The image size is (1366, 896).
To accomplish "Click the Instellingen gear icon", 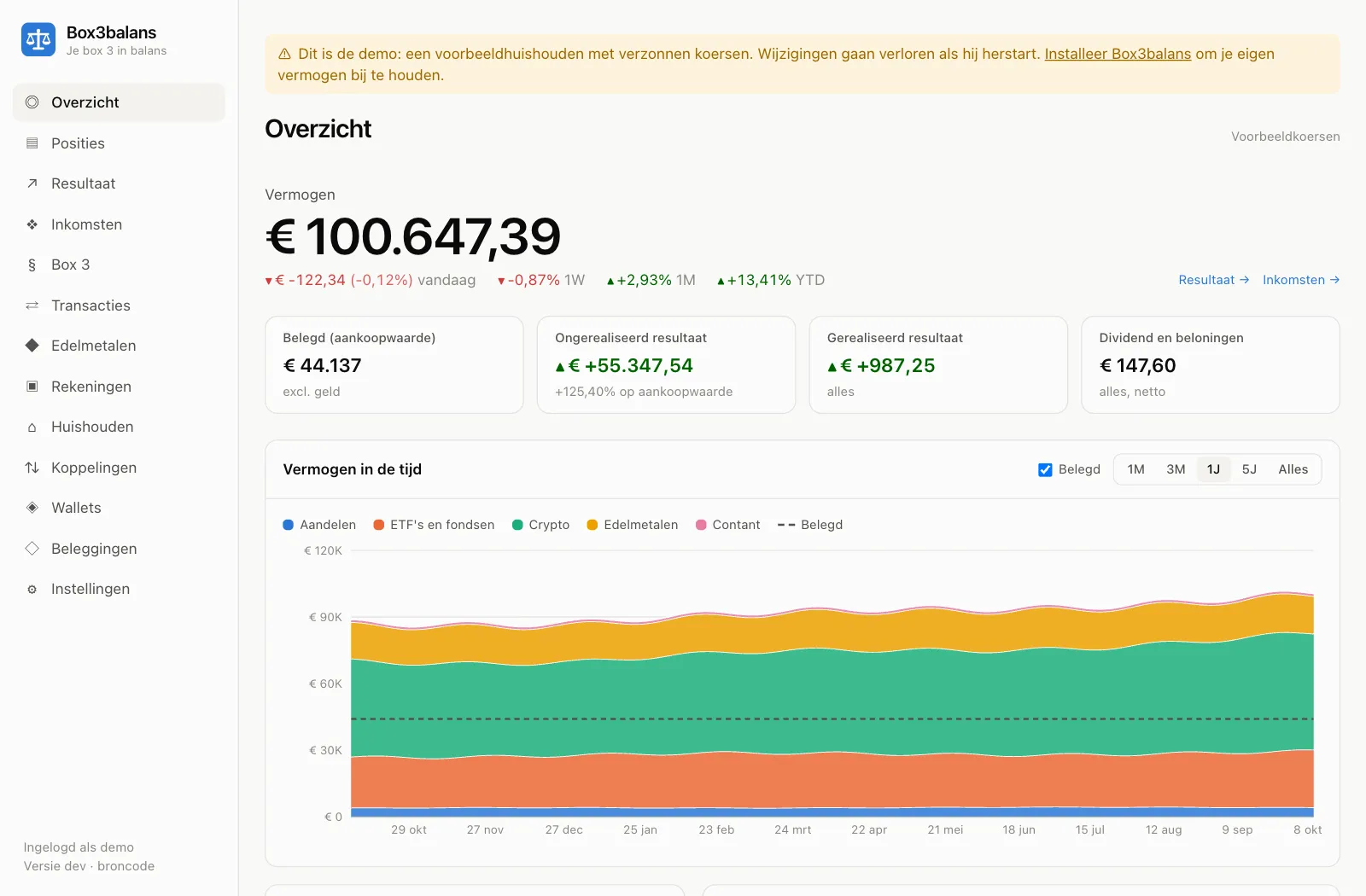I will 32,589.
